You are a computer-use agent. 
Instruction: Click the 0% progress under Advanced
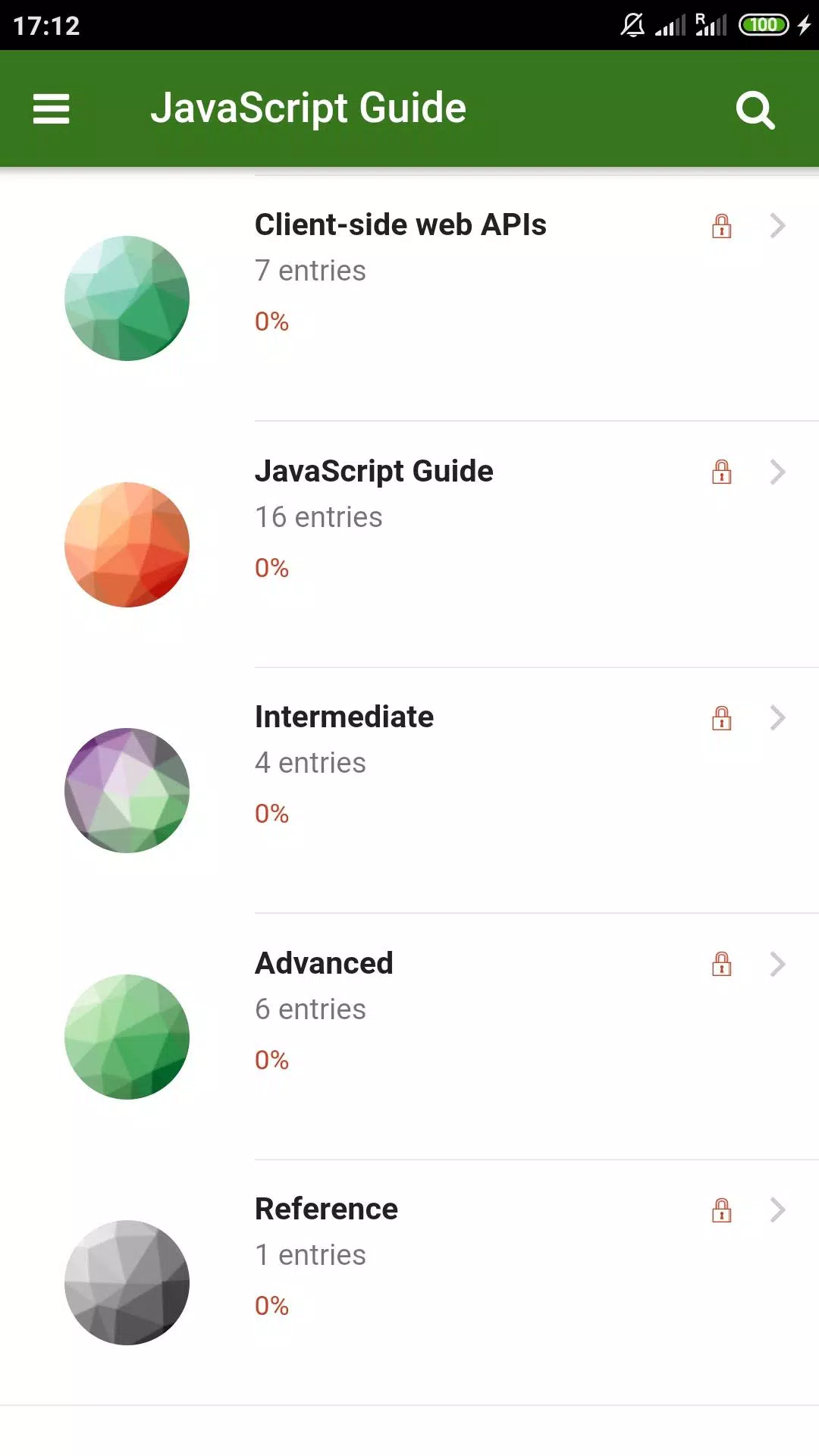click(x=271, y=1059)
